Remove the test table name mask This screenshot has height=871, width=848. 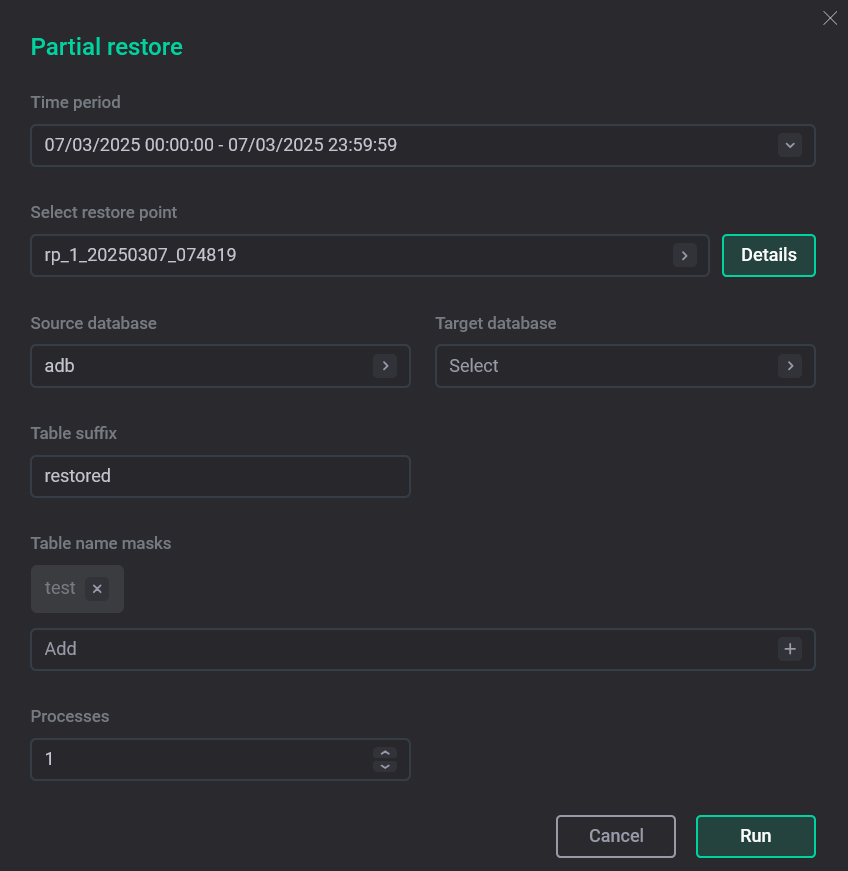pos(97,589)
